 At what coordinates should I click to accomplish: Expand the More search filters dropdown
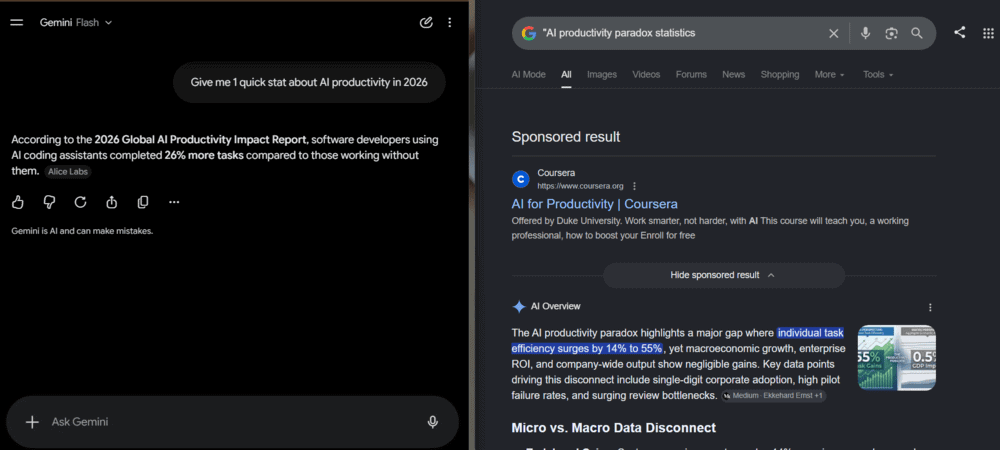click(829, 75)
